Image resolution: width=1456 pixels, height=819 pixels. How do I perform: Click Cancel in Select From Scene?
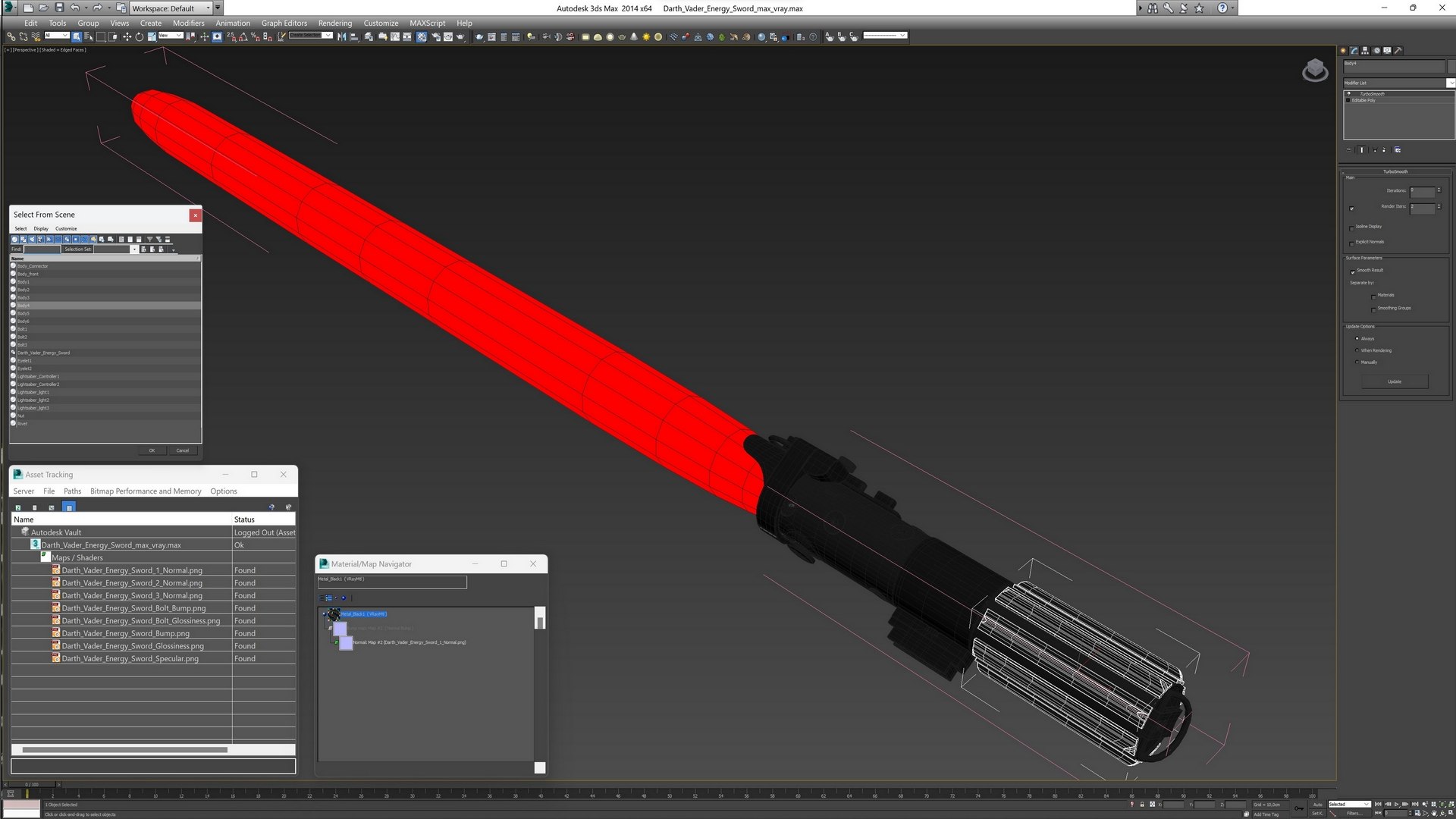(x=183, y=450)
